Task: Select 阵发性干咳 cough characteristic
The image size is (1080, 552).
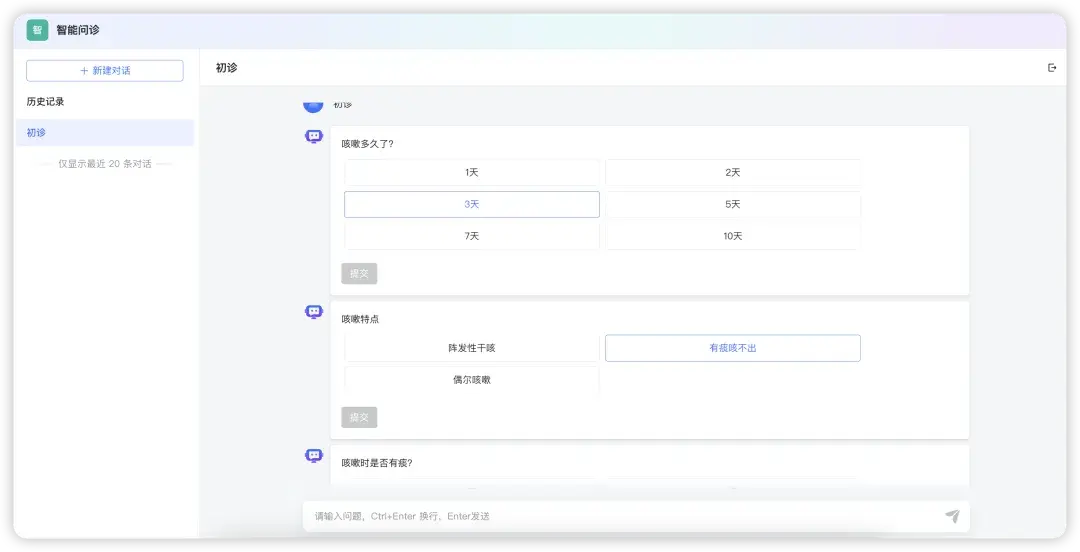Action: pyautogui.click(x=472, y=348)
